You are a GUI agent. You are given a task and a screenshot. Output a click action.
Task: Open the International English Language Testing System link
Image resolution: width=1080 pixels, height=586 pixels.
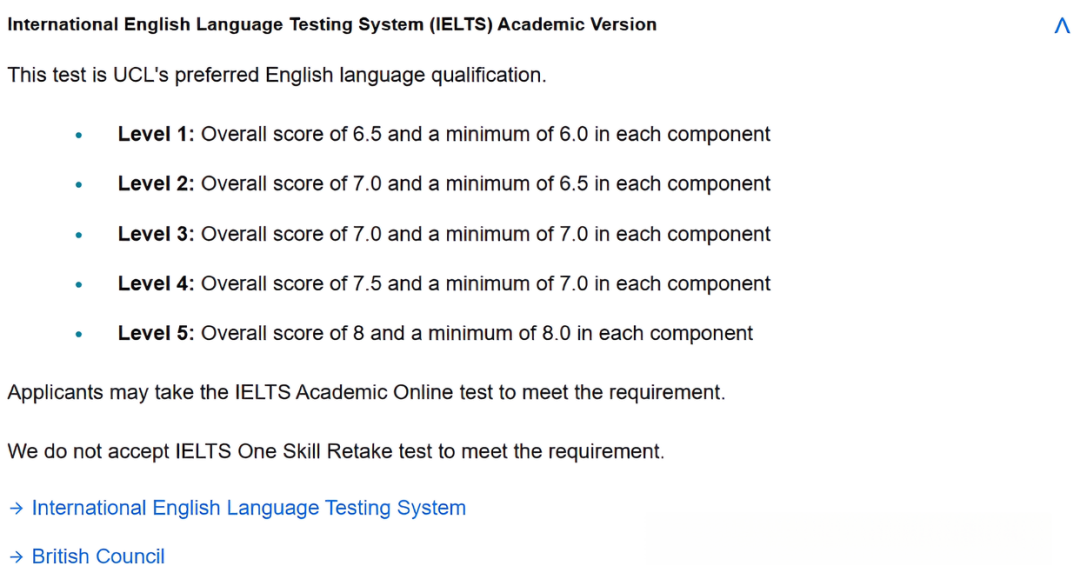coord(248,508)
